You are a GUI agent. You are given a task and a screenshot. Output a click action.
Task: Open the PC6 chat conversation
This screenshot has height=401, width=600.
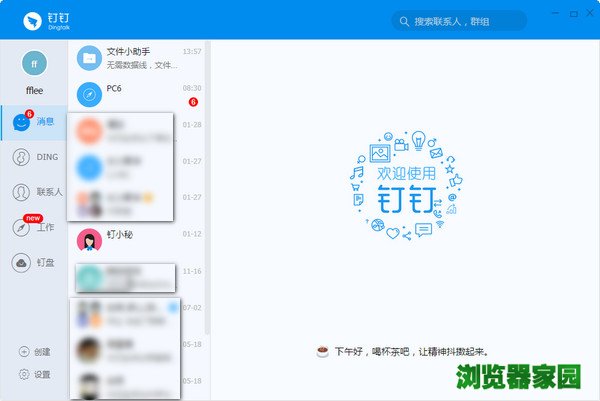click(140, 95)
